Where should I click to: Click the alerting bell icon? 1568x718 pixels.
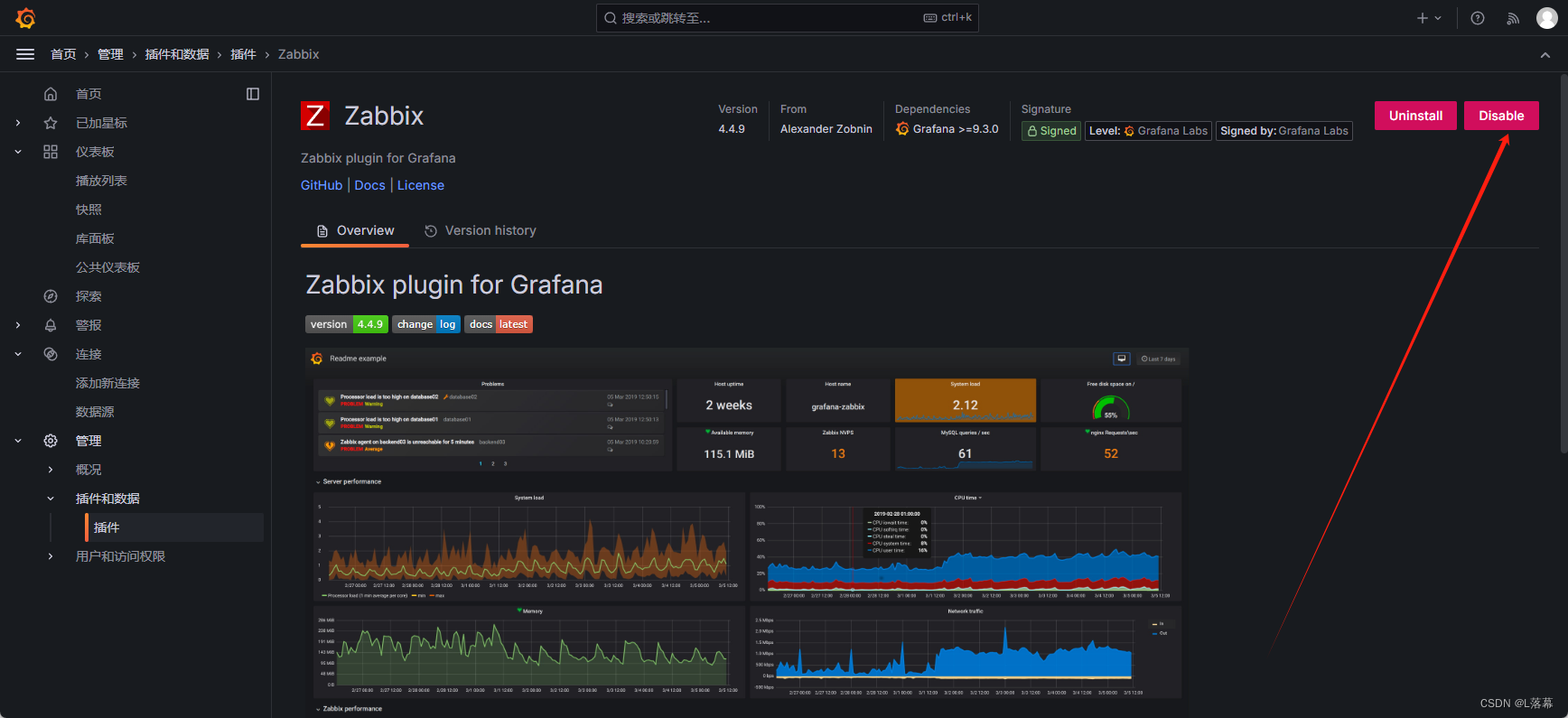(51, 325)
